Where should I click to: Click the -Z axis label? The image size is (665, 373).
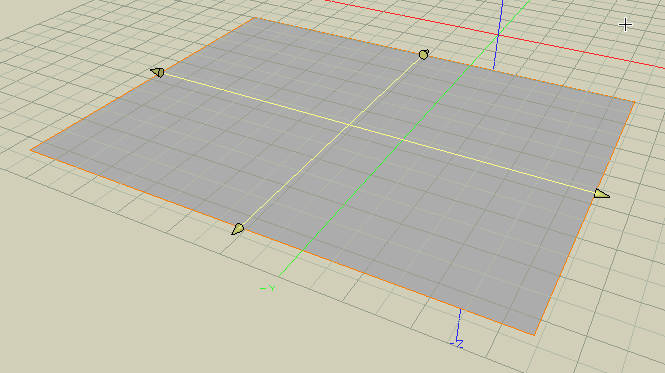[457, 343]
